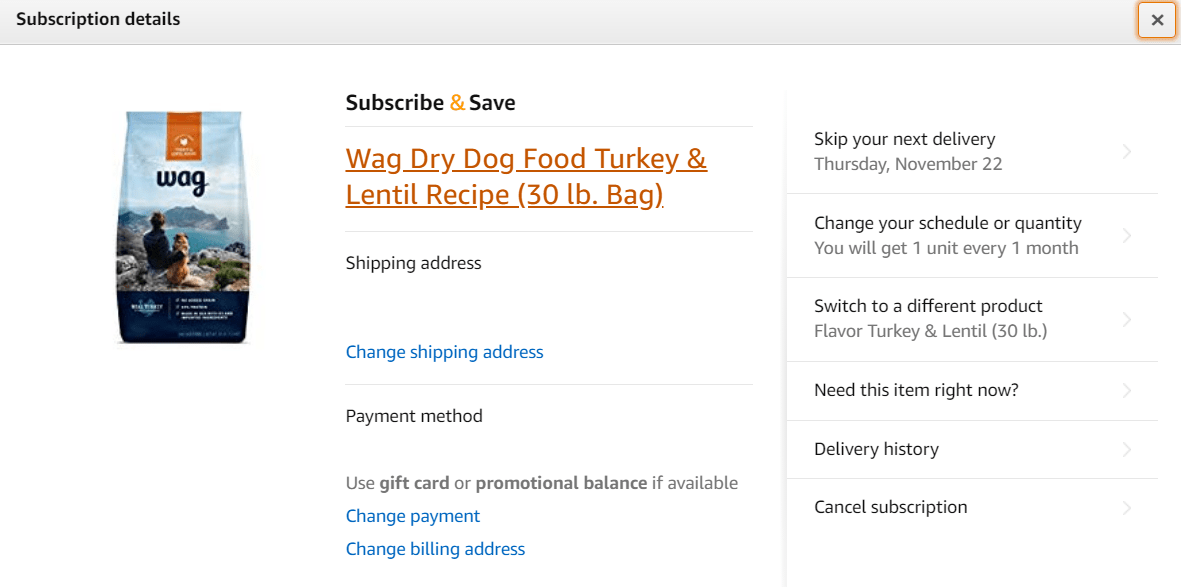Select Change billing address link

point(435,549)
